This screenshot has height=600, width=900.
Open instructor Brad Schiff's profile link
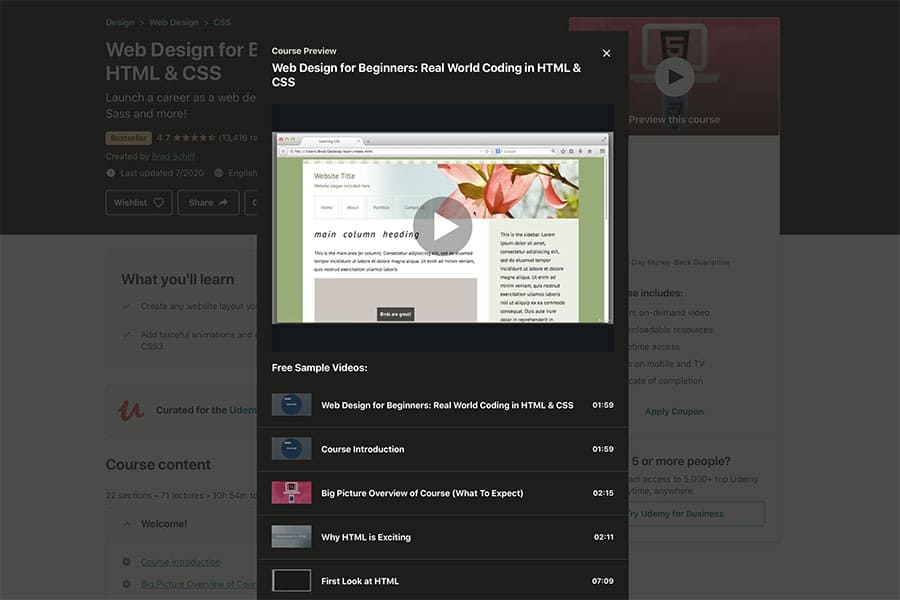coord(173,156)
